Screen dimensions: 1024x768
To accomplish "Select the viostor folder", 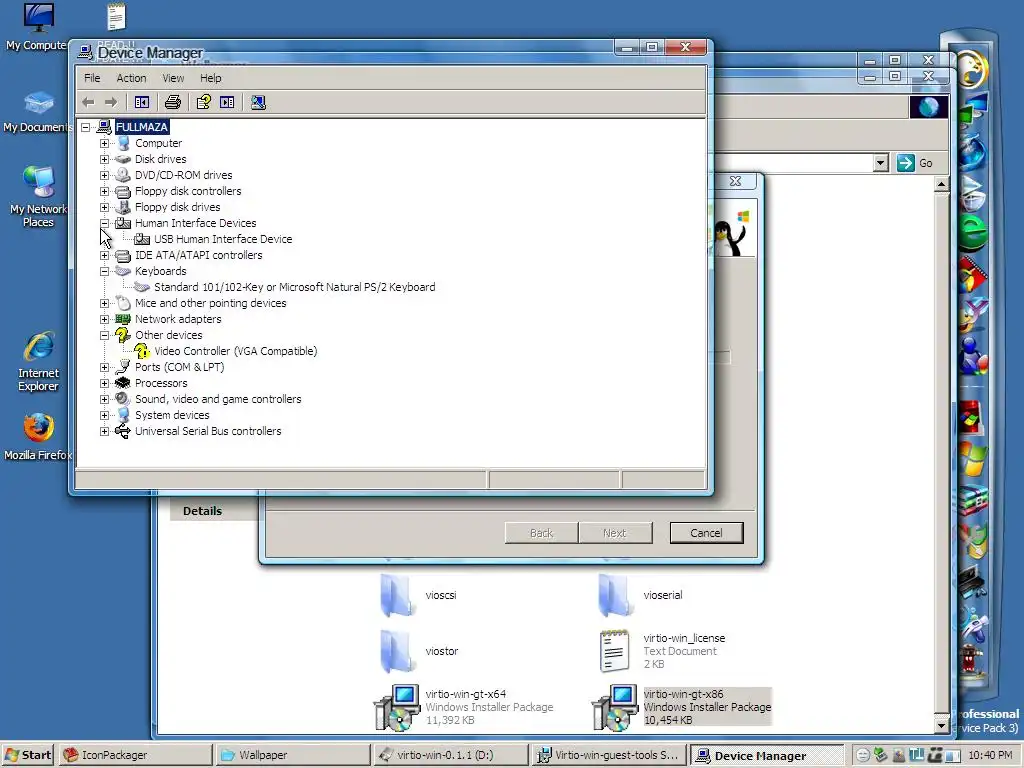I will [419, 651].
